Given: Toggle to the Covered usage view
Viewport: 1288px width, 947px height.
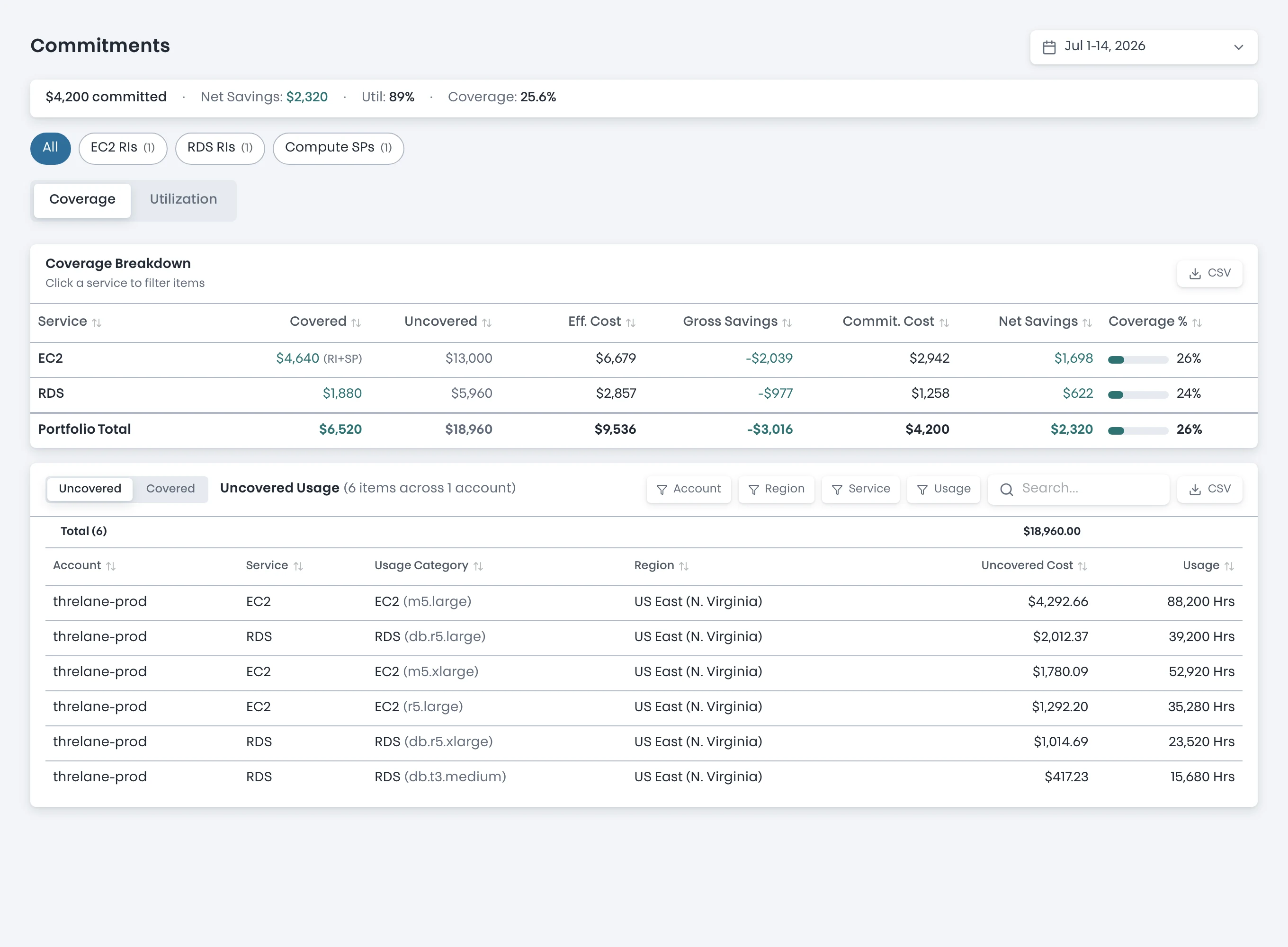Looking at the screenshot, I should (170, 489).
